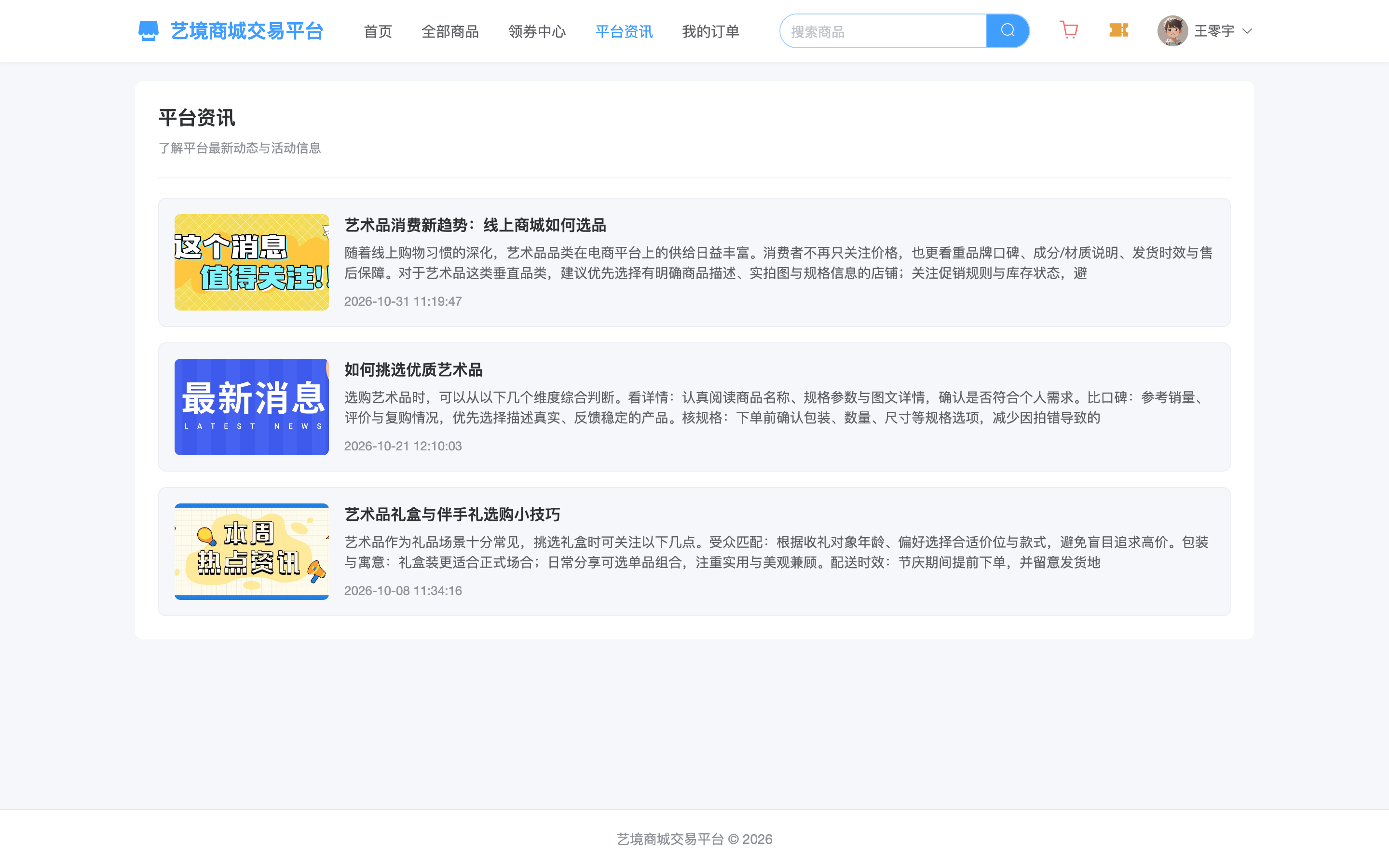Open article 艺术品礼盒与伴手礼选购小技巧
Image resolution: width=1389 pixels, height=868 pixels.
[452, 515]
